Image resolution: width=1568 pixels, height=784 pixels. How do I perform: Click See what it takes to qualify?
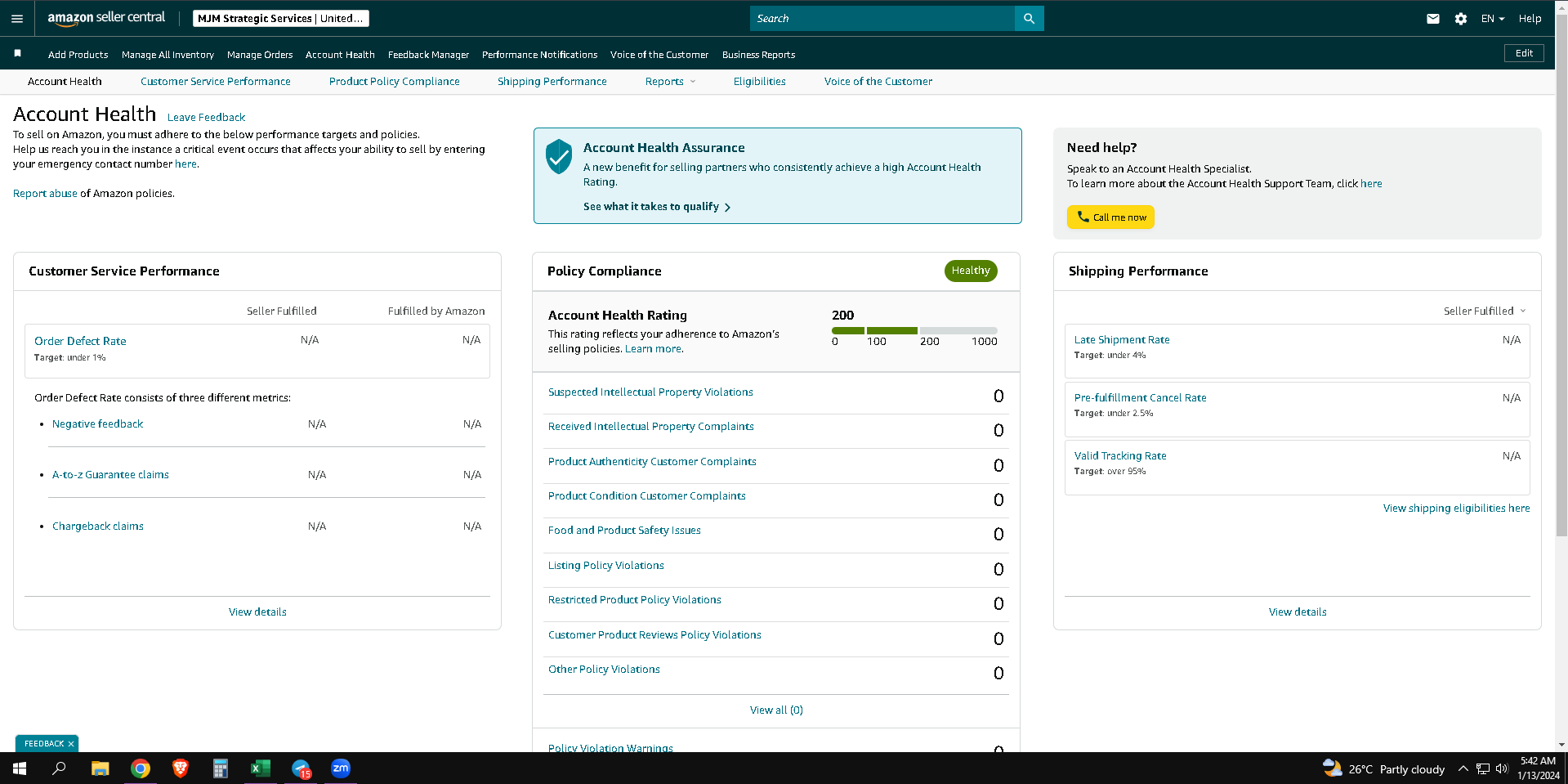657,207
